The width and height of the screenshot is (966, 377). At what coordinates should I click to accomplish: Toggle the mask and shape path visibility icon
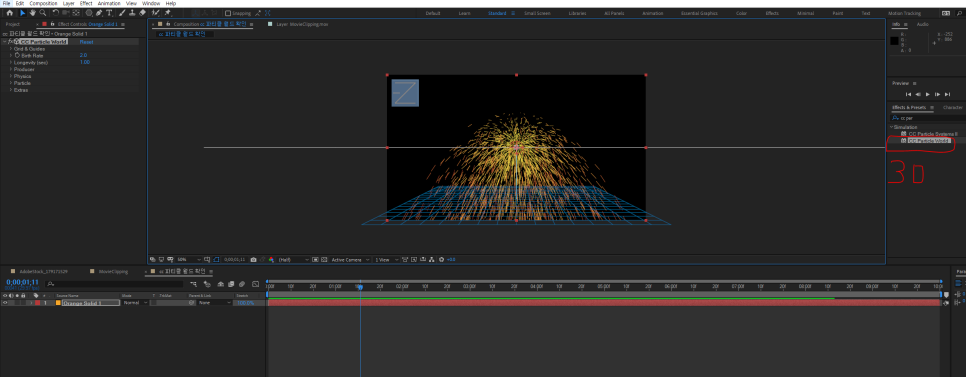[216, 260]
